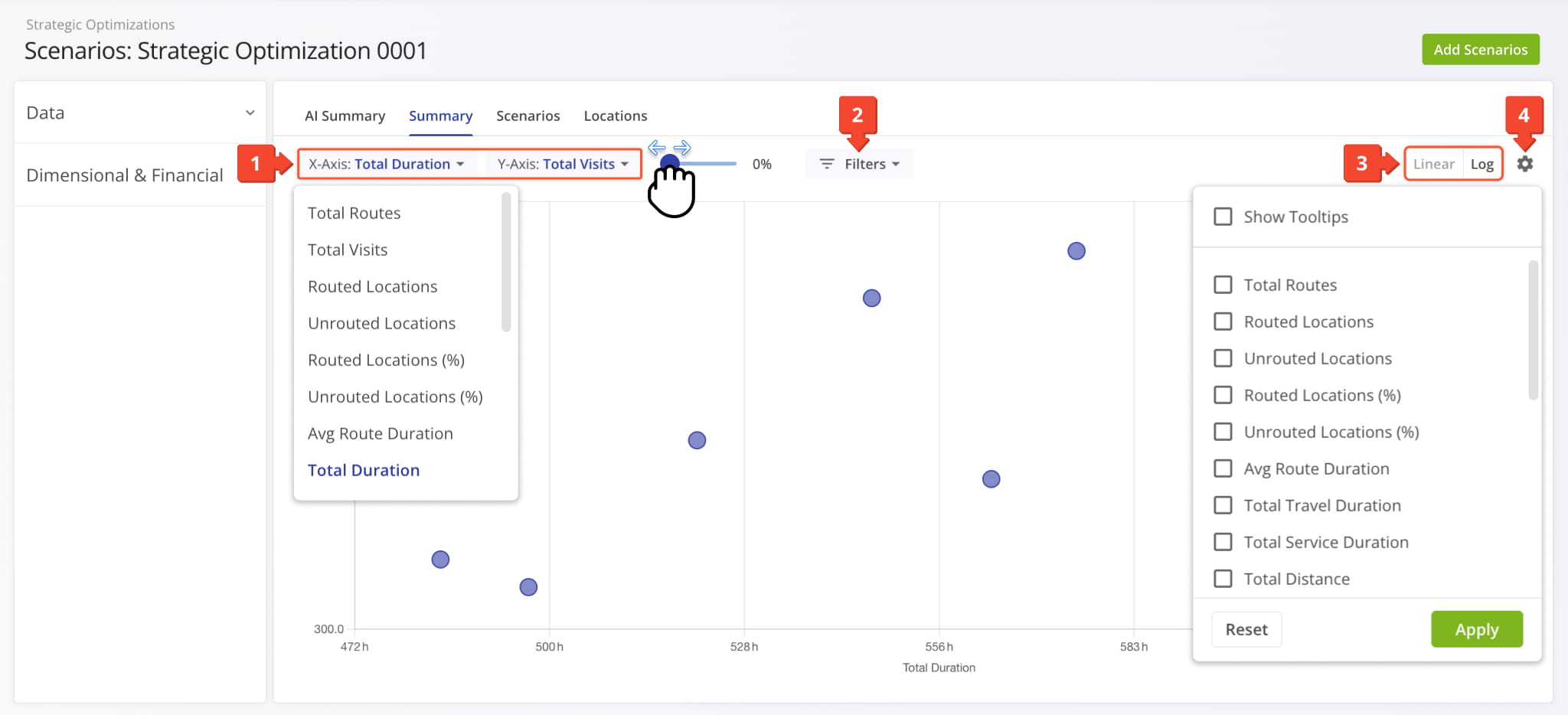Choose Total Routes in X-Axis list

pyautogui.click(x=354, y=213)
